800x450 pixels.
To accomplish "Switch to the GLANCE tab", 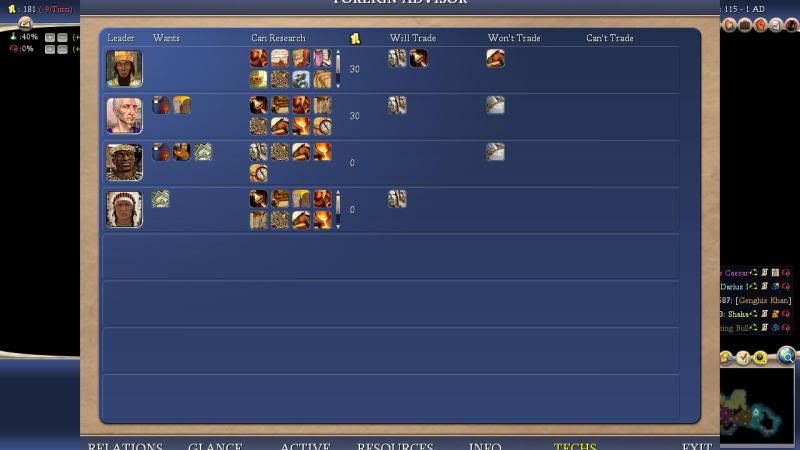I will [x=215, y=445].
